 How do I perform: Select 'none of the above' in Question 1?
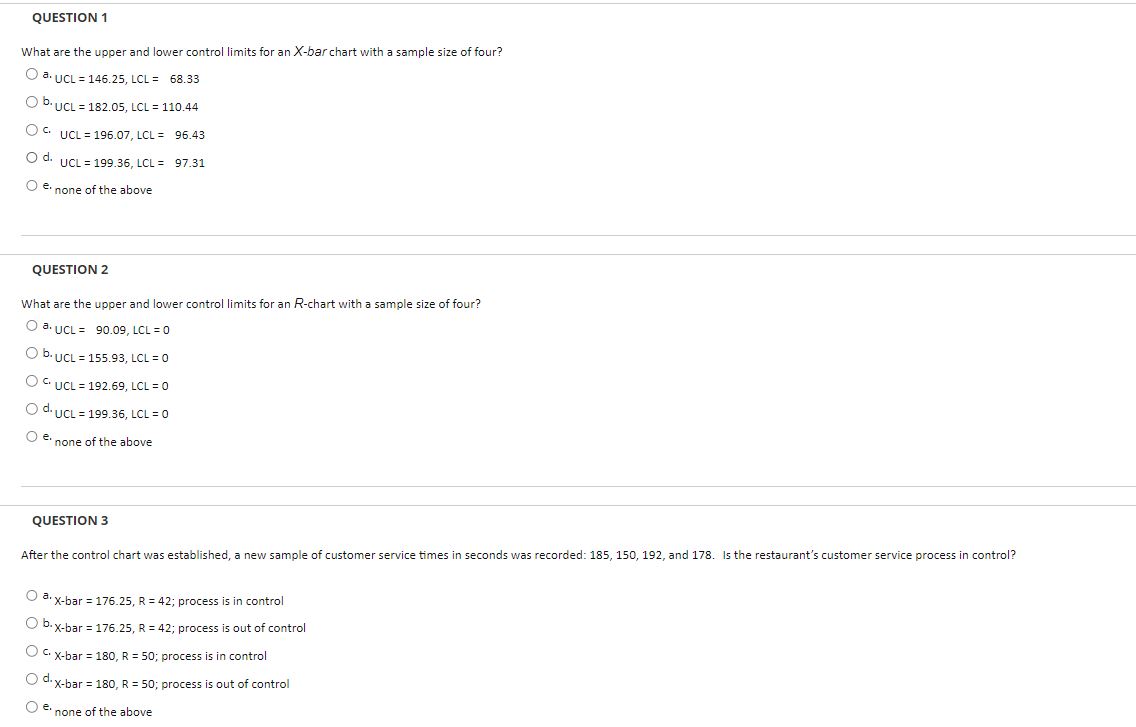(31, 184)
